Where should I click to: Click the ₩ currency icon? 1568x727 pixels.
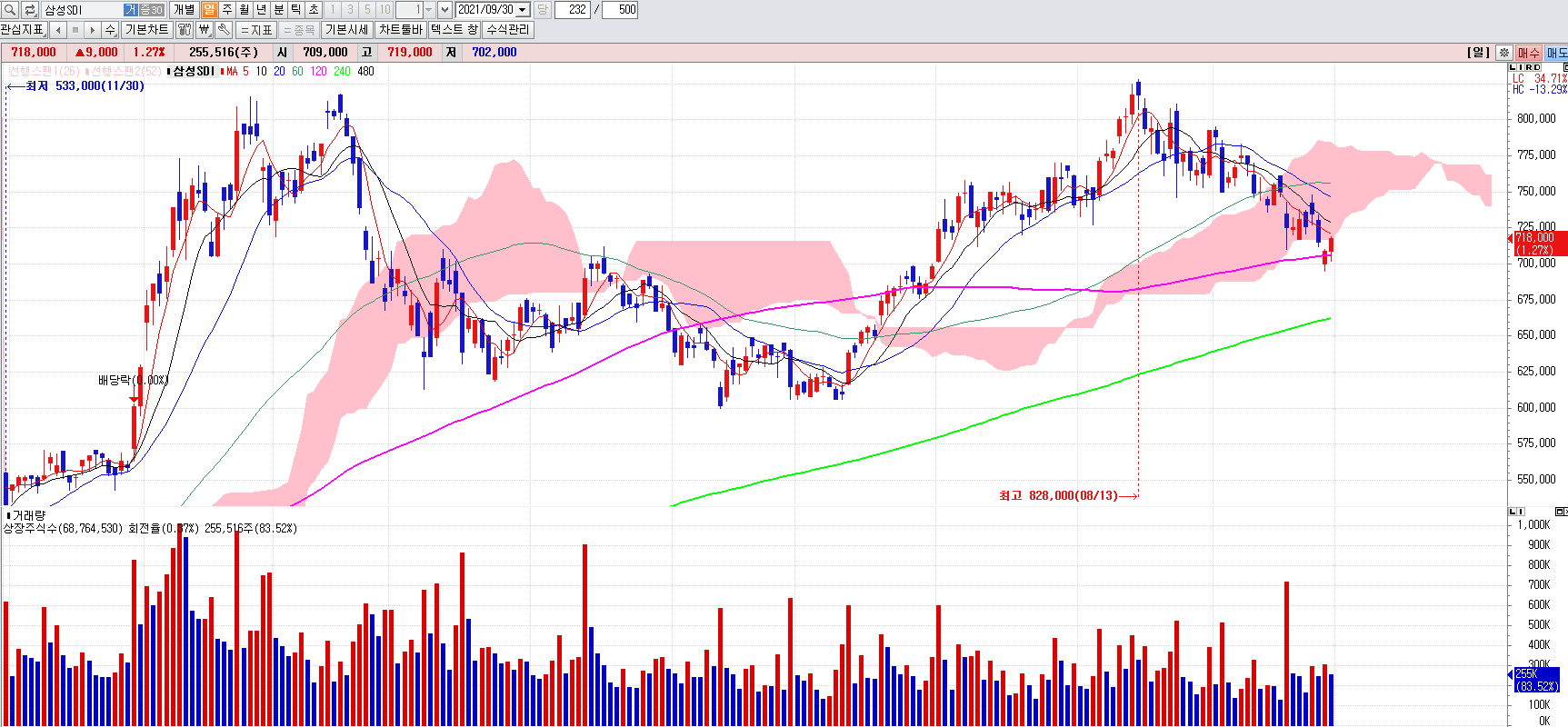(204, 30)
